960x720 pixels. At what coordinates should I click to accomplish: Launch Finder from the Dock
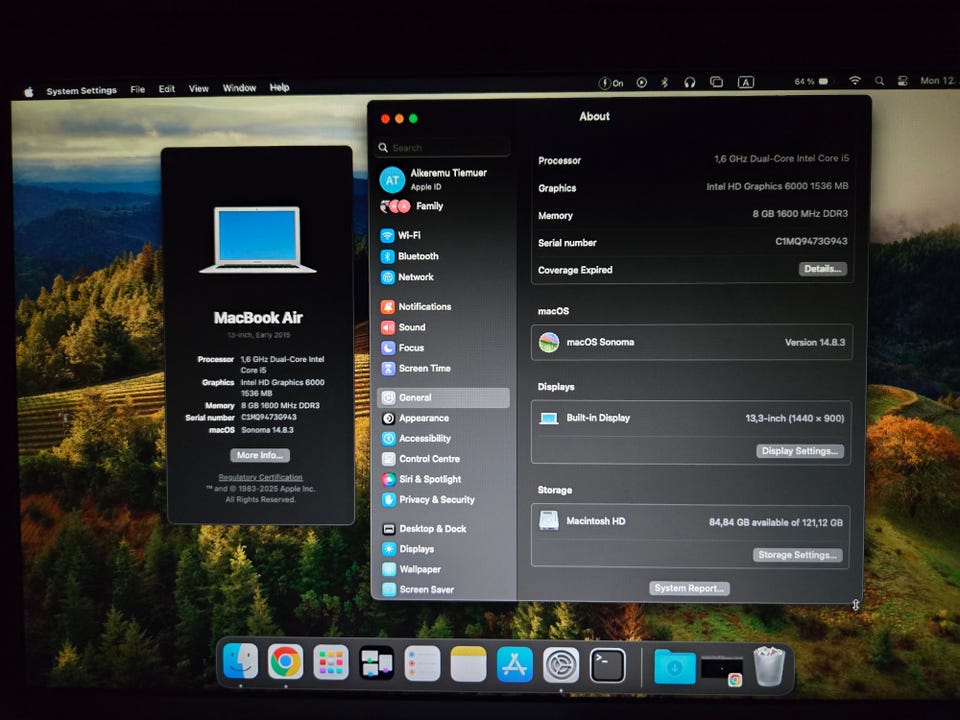240,662
